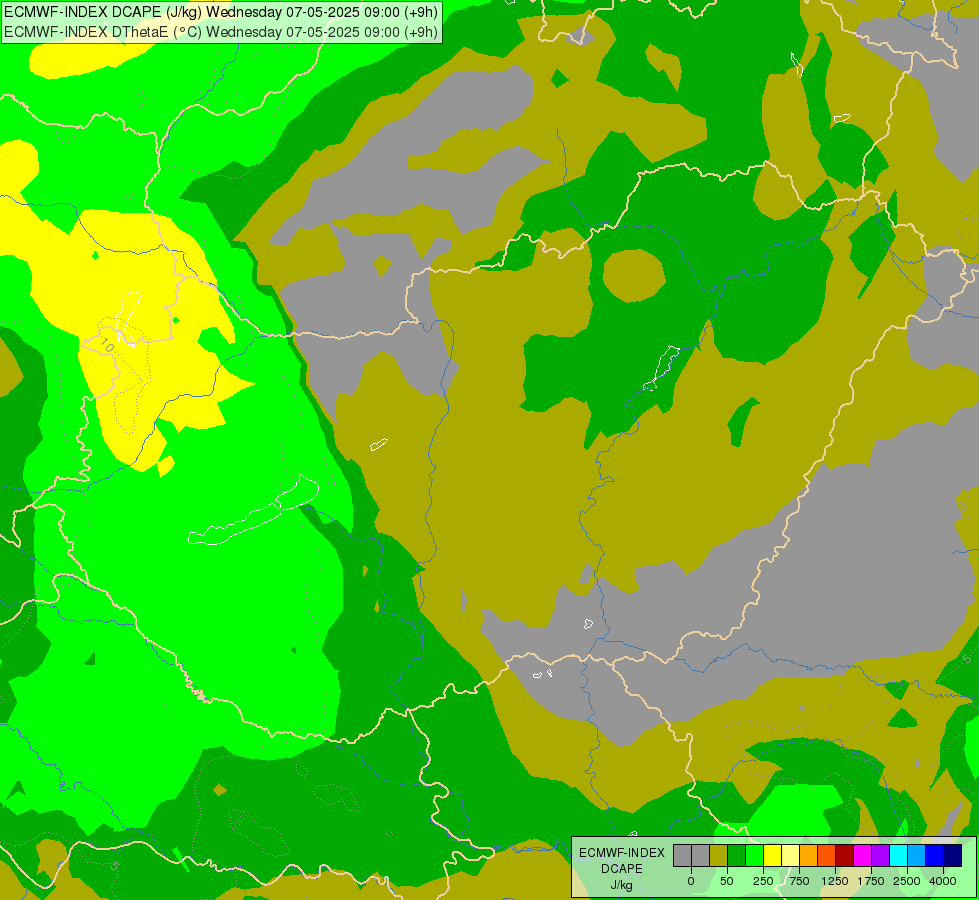Select the purple legend swatch
The image size is (979, 900).
[880, 856]
